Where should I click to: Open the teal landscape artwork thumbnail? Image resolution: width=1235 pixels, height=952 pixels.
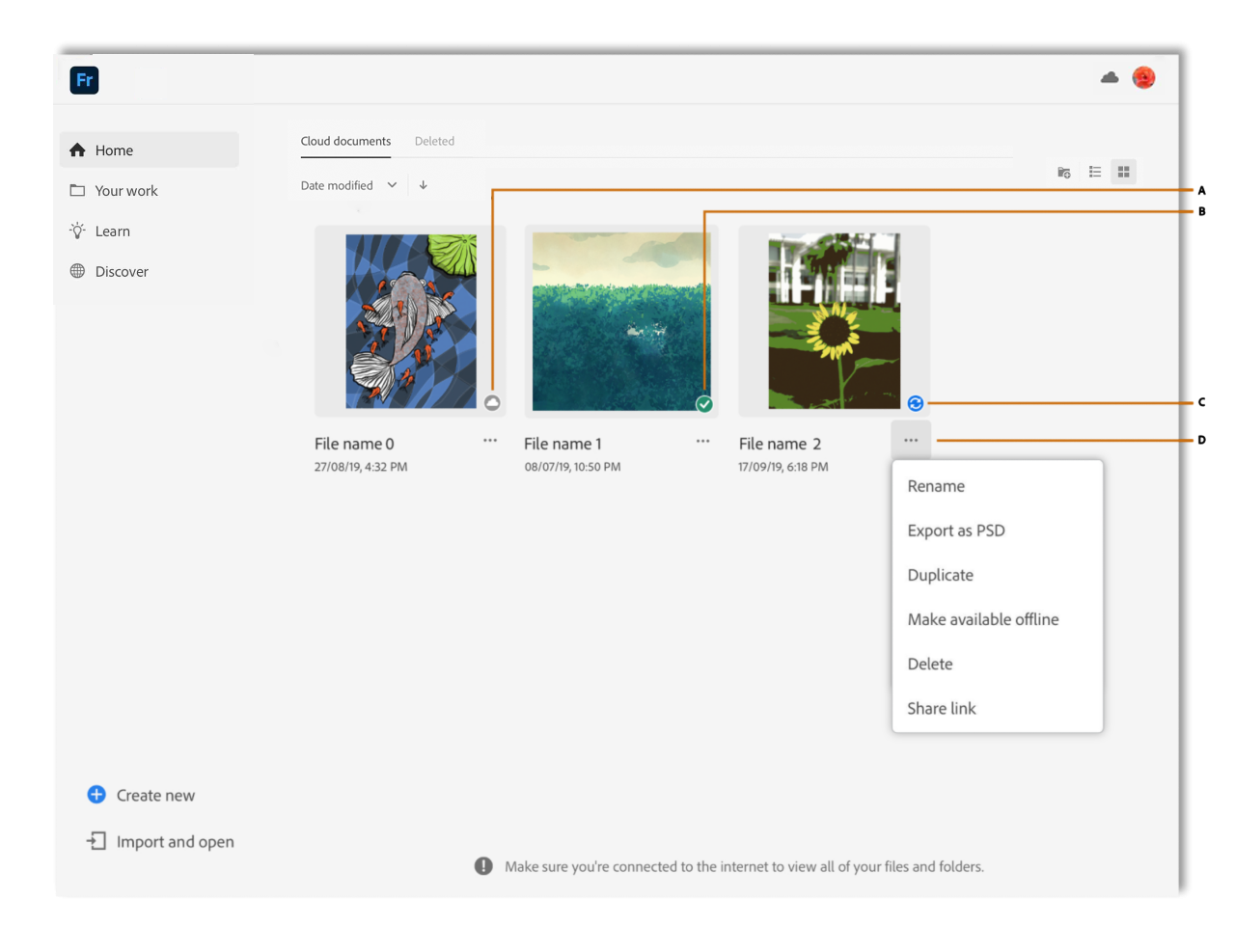621,321
